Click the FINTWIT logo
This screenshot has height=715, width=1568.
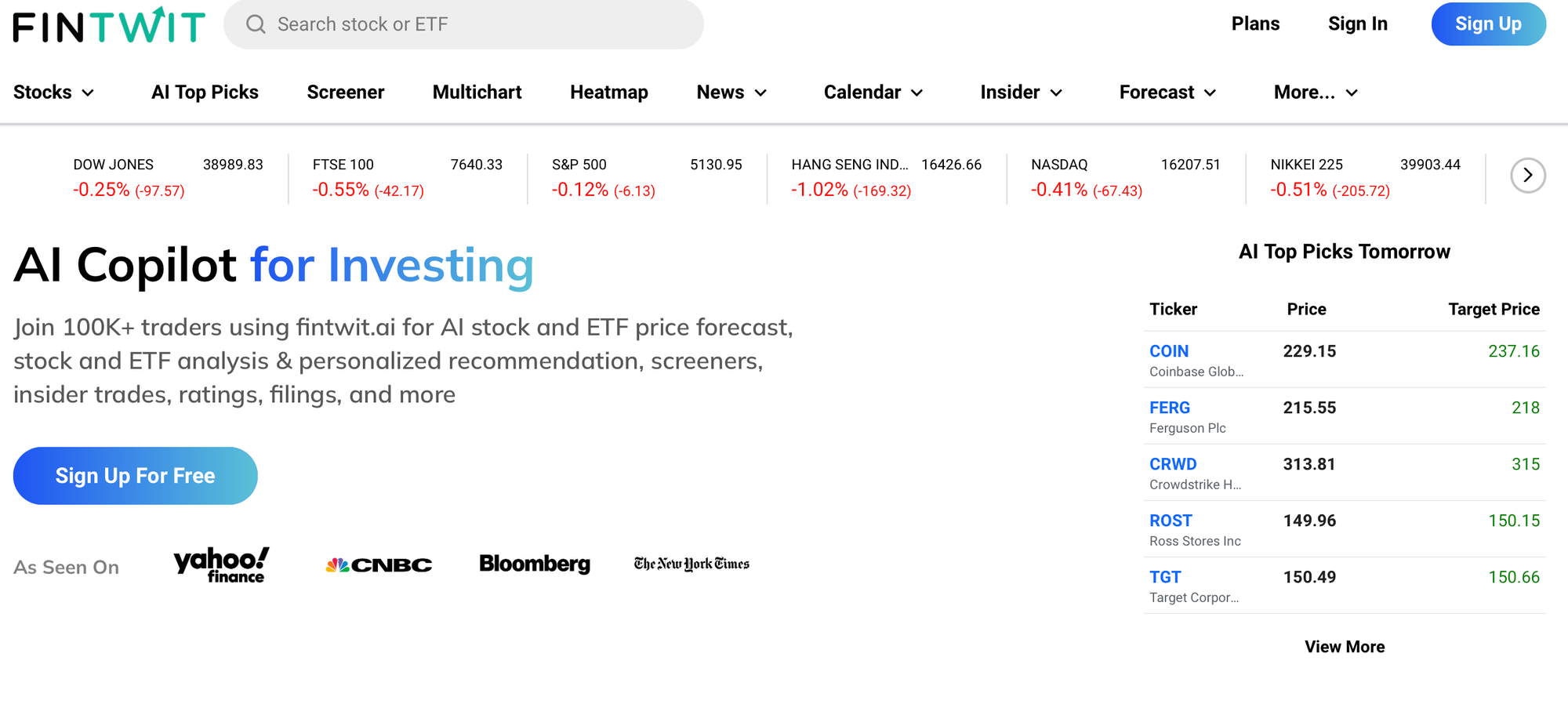[x=109, y=25]
